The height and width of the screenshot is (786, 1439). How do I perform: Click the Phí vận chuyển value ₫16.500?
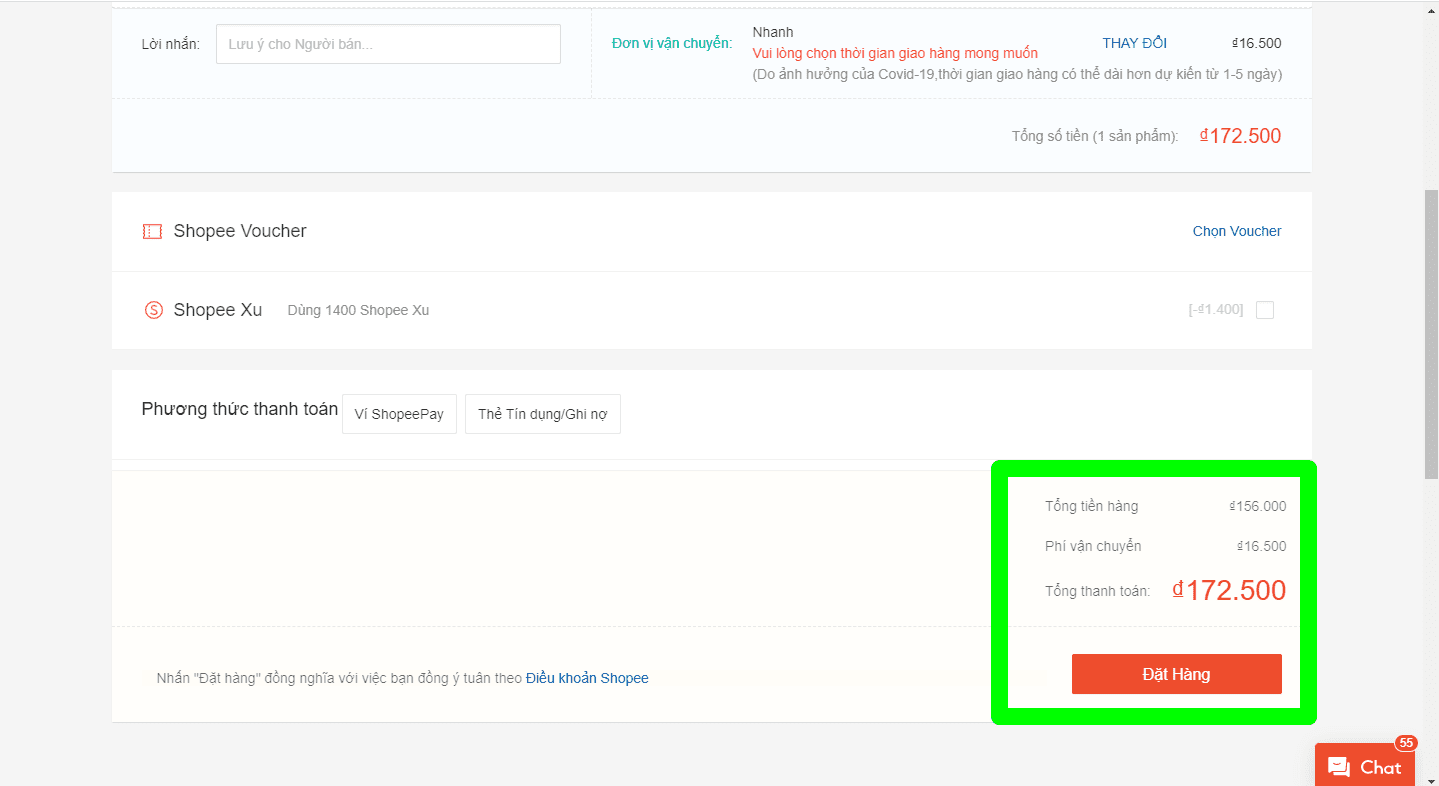1261,546
